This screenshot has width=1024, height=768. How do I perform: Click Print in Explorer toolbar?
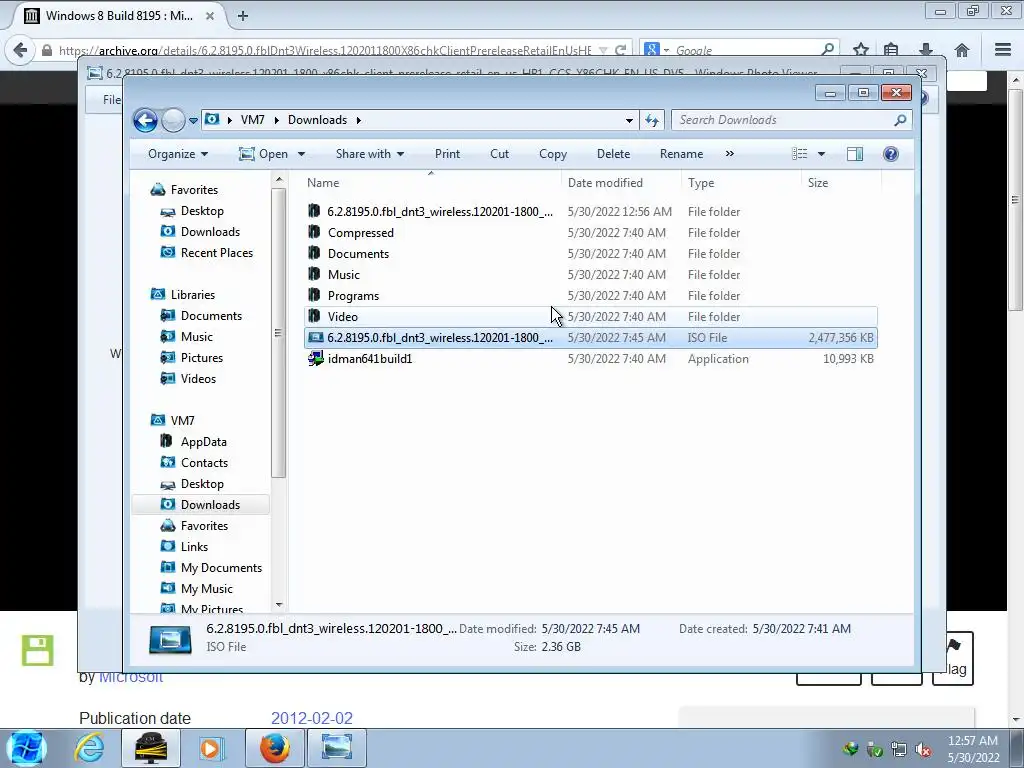coord(447,154)
